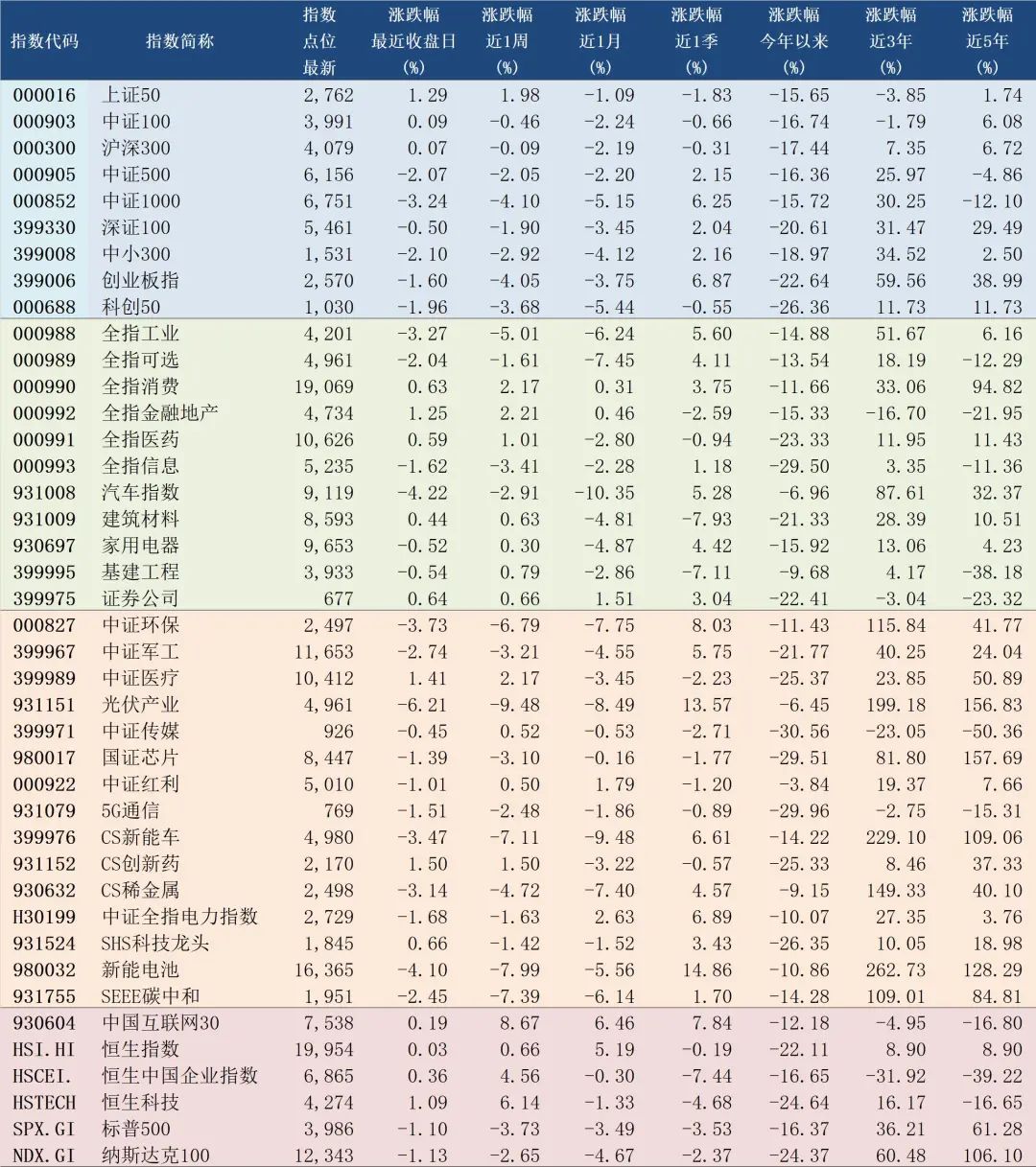Select the 中国互联网30 index name
The image size is (1036, 1167).
point(160,1023)
